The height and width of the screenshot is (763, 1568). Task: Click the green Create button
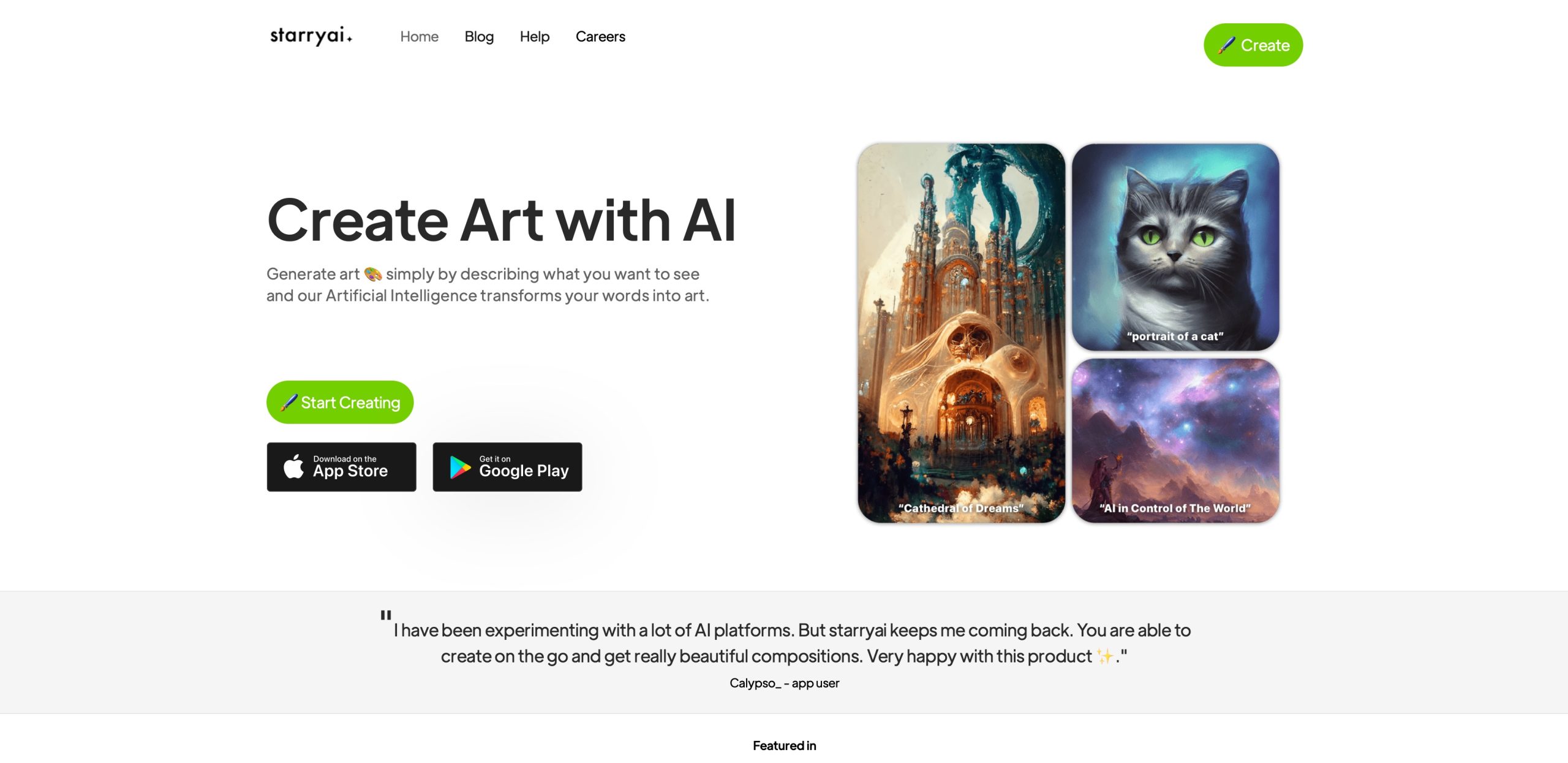click(1253, 45)
